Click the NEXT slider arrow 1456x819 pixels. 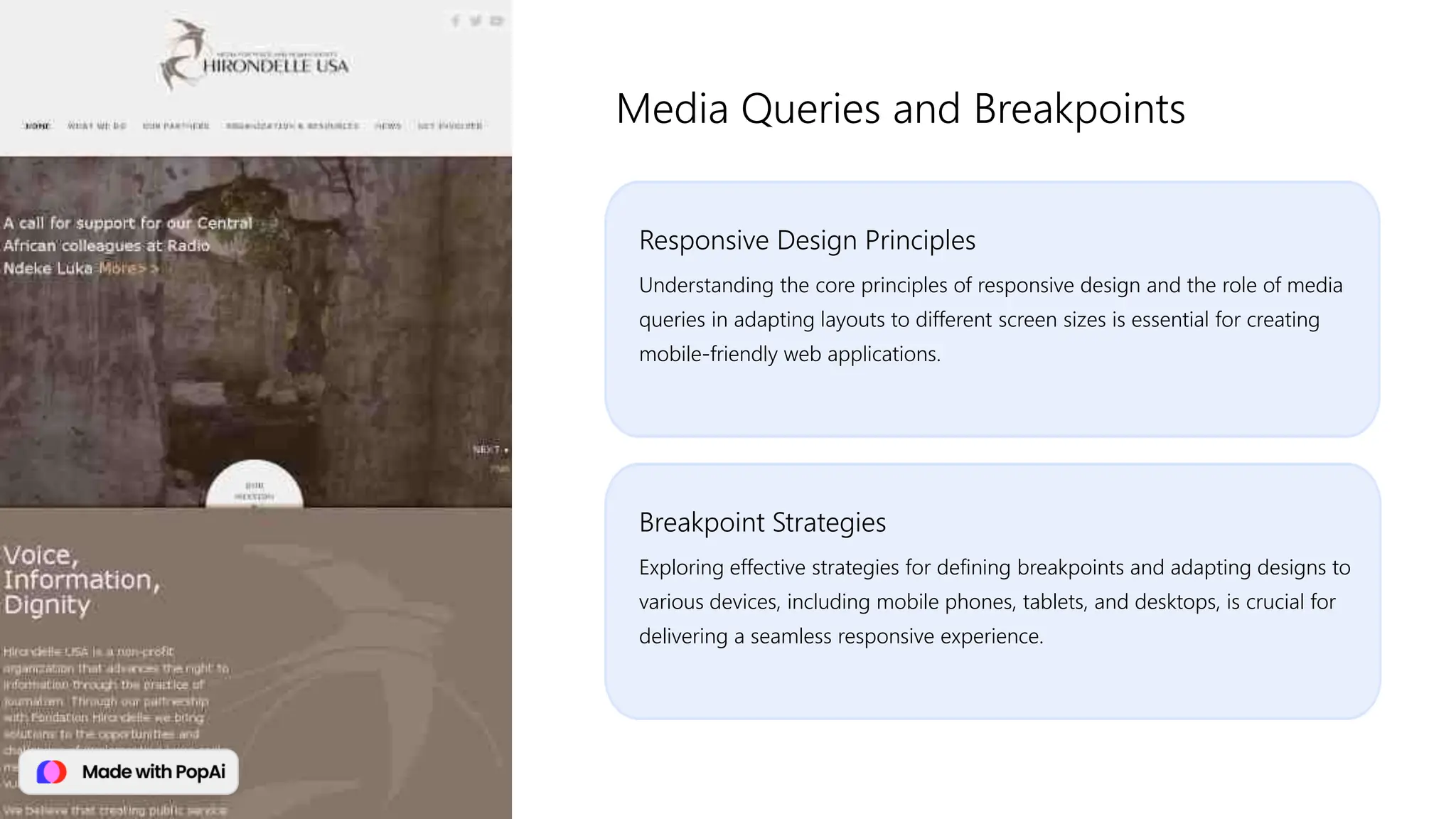490,450
